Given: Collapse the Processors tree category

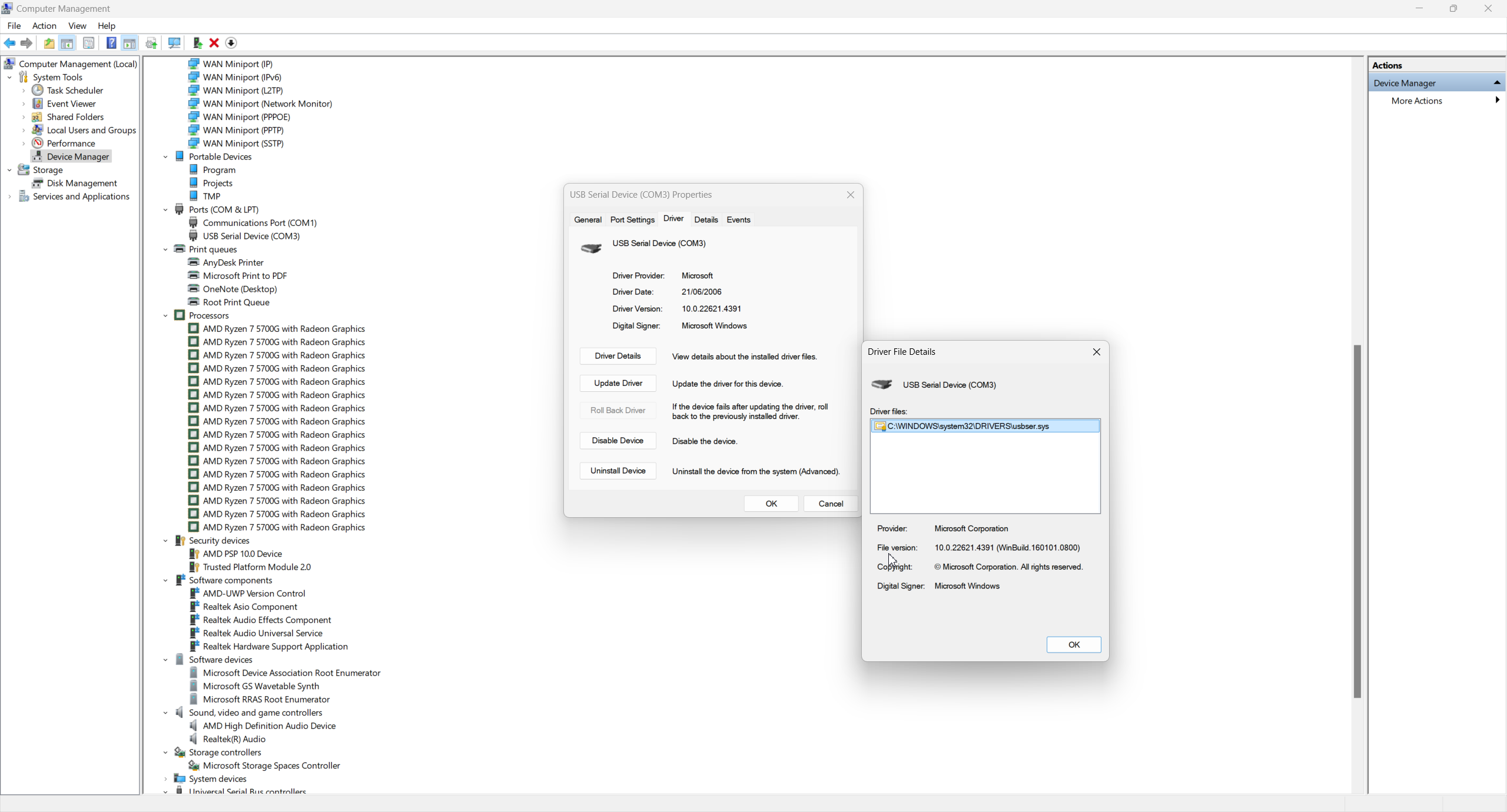Looking at the screenshot, I should (165, 316).
